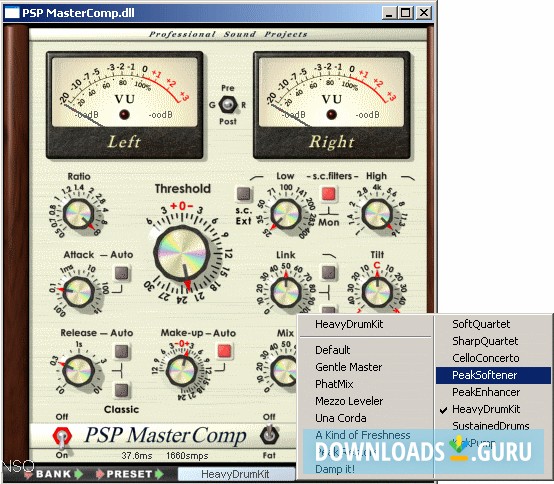Minimize the PSP MasterComp window
Image resolution: width=554 pixels, height=484 pixels.
tap(389, 13)
